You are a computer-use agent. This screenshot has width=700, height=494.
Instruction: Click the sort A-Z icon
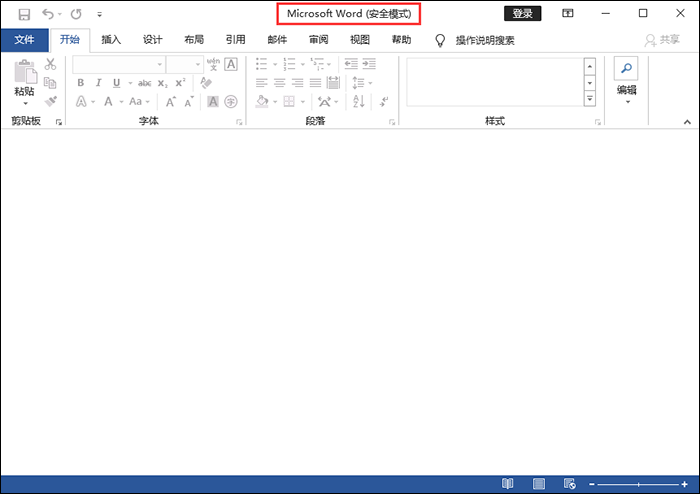pyautogui.click(x=359, y=102)
